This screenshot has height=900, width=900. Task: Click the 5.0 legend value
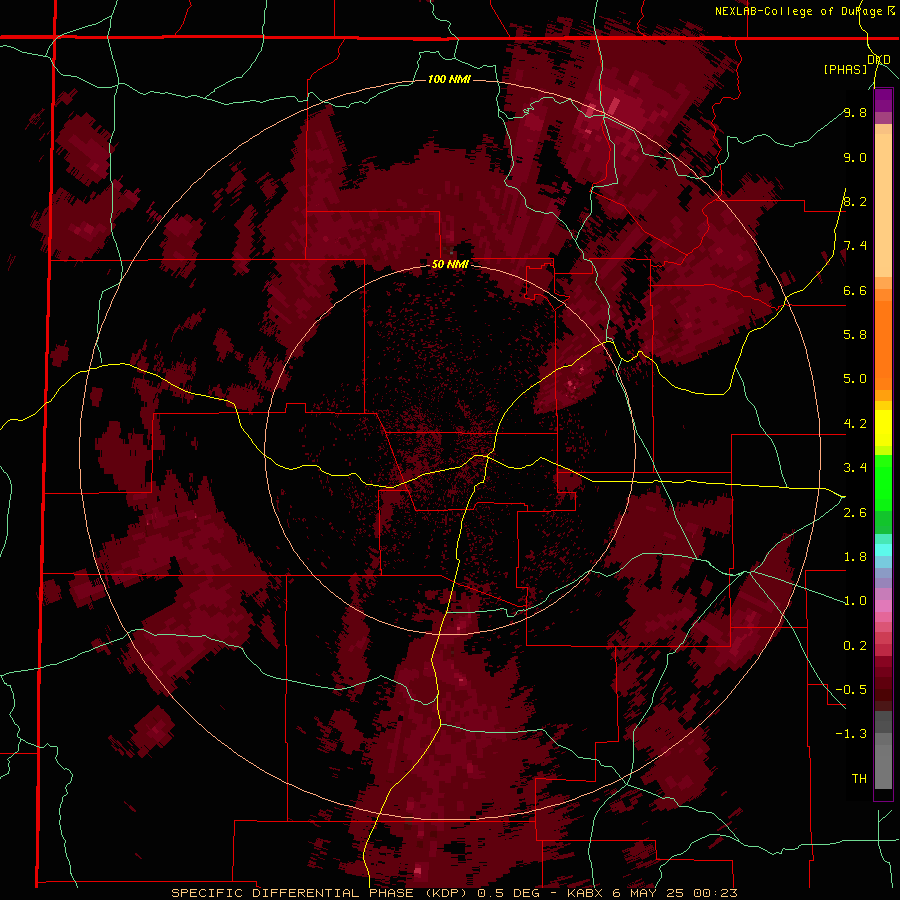(x=855, y=379)
